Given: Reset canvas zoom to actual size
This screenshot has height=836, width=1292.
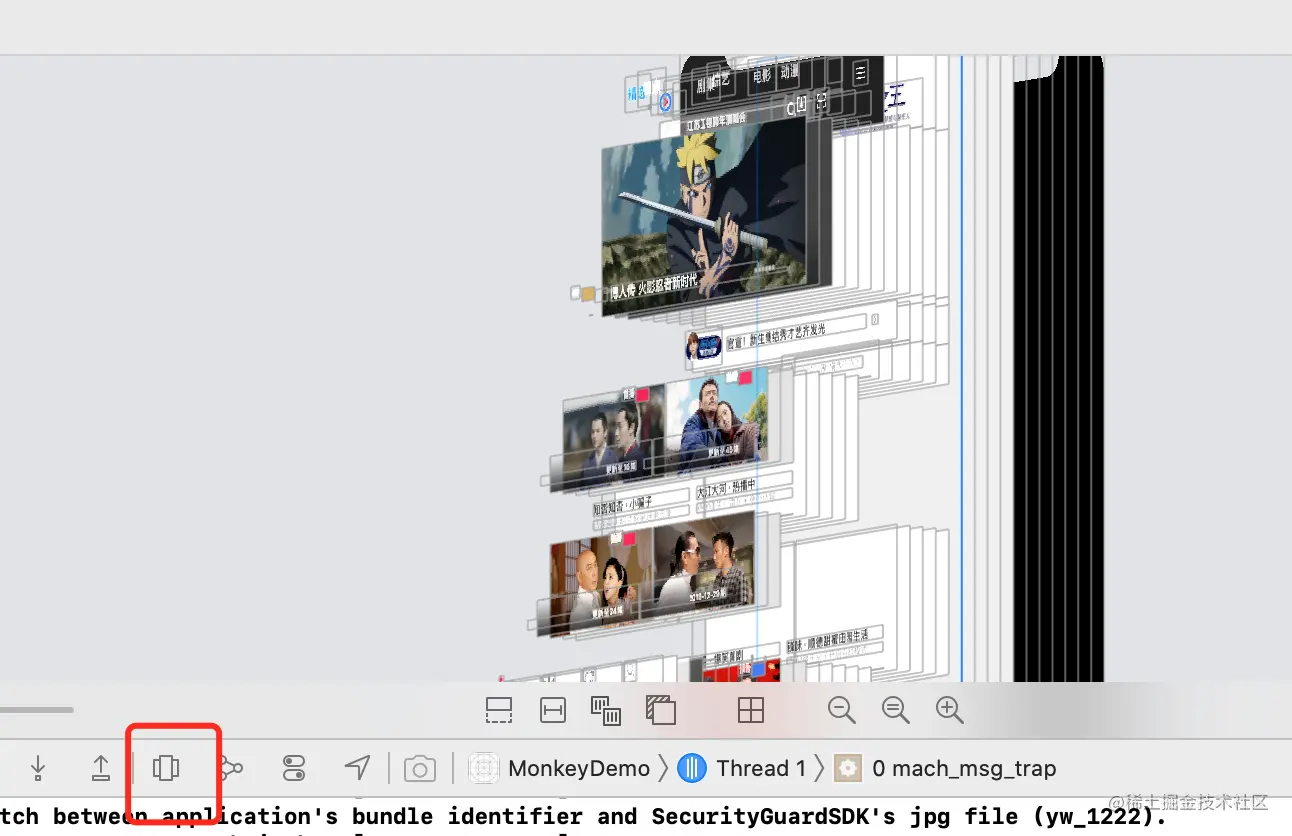Looking at the screenshot, I should tap(896, 710).
